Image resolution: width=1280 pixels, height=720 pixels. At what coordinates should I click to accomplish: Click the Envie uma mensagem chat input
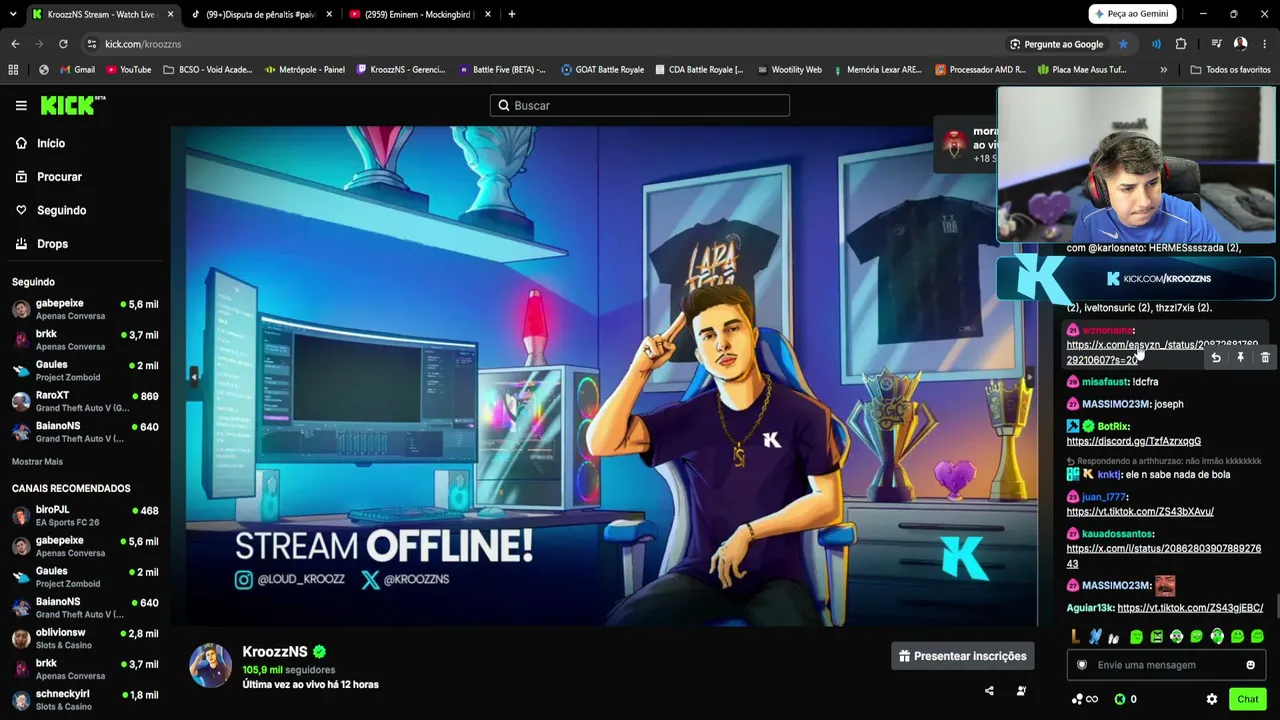click(1166, 665)
